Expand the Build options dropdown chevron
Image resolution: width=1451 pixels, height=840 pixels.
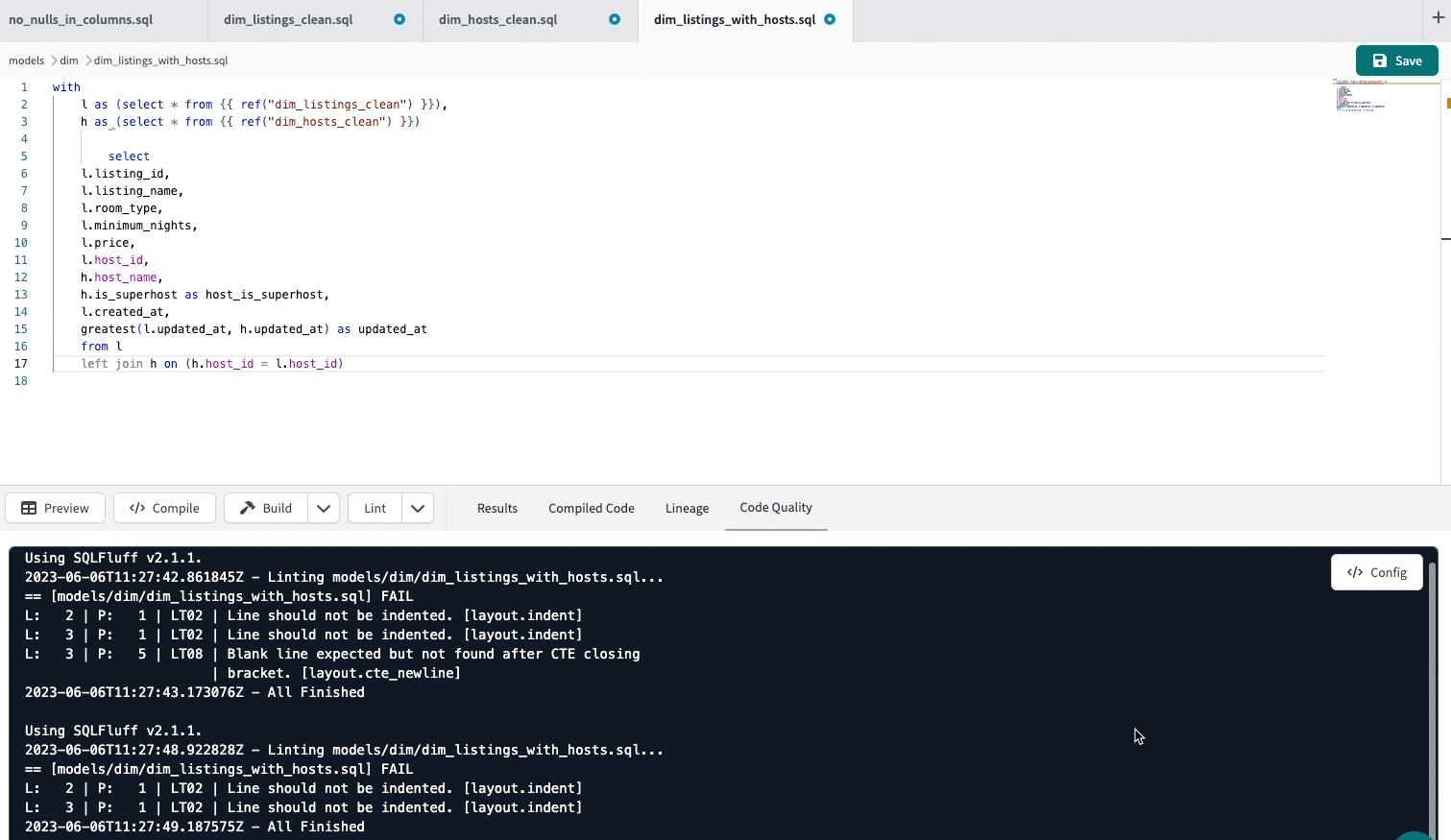pyautogui.click(x=324, y=508)
